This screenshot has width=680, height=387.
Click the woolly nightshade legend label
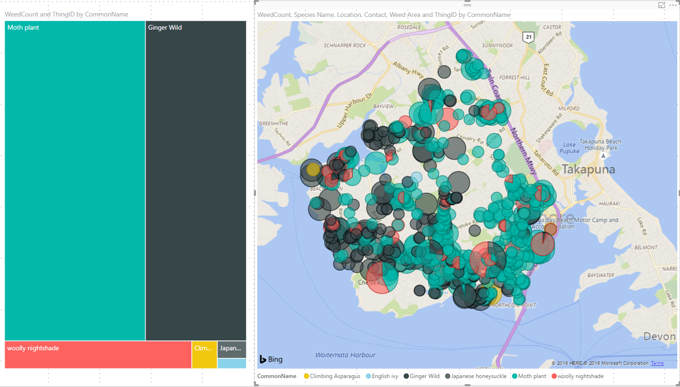pyautogui.click(x=580, y=376)
